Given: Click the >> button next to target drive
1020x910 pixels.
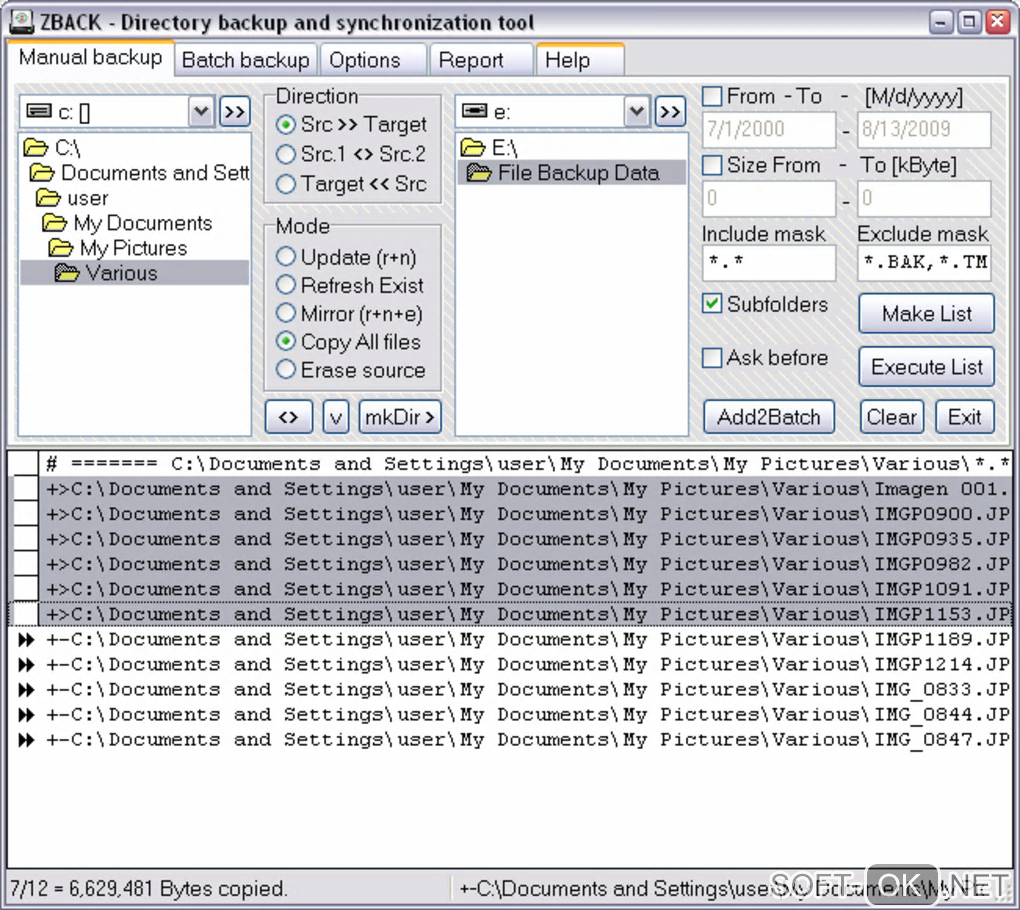Looking at the screenshot, I should coord(671,112).
